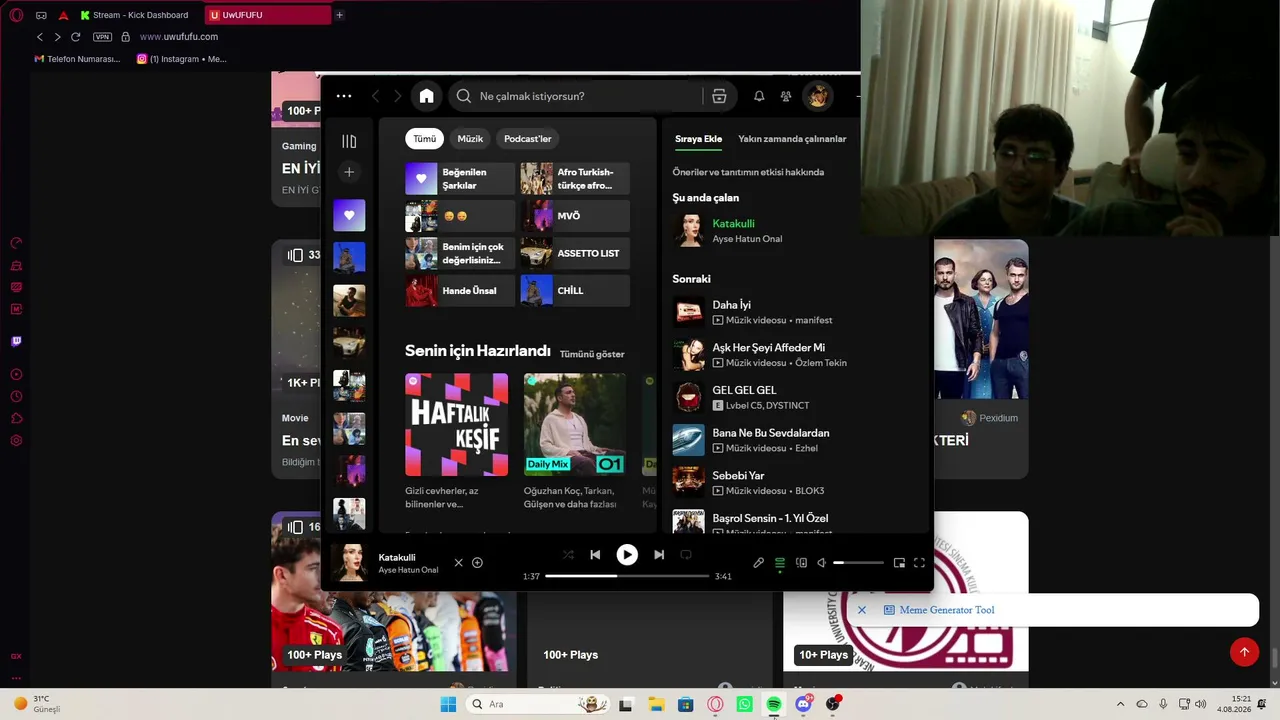Play GEL GEL GEL from the queue

[796, 398]
